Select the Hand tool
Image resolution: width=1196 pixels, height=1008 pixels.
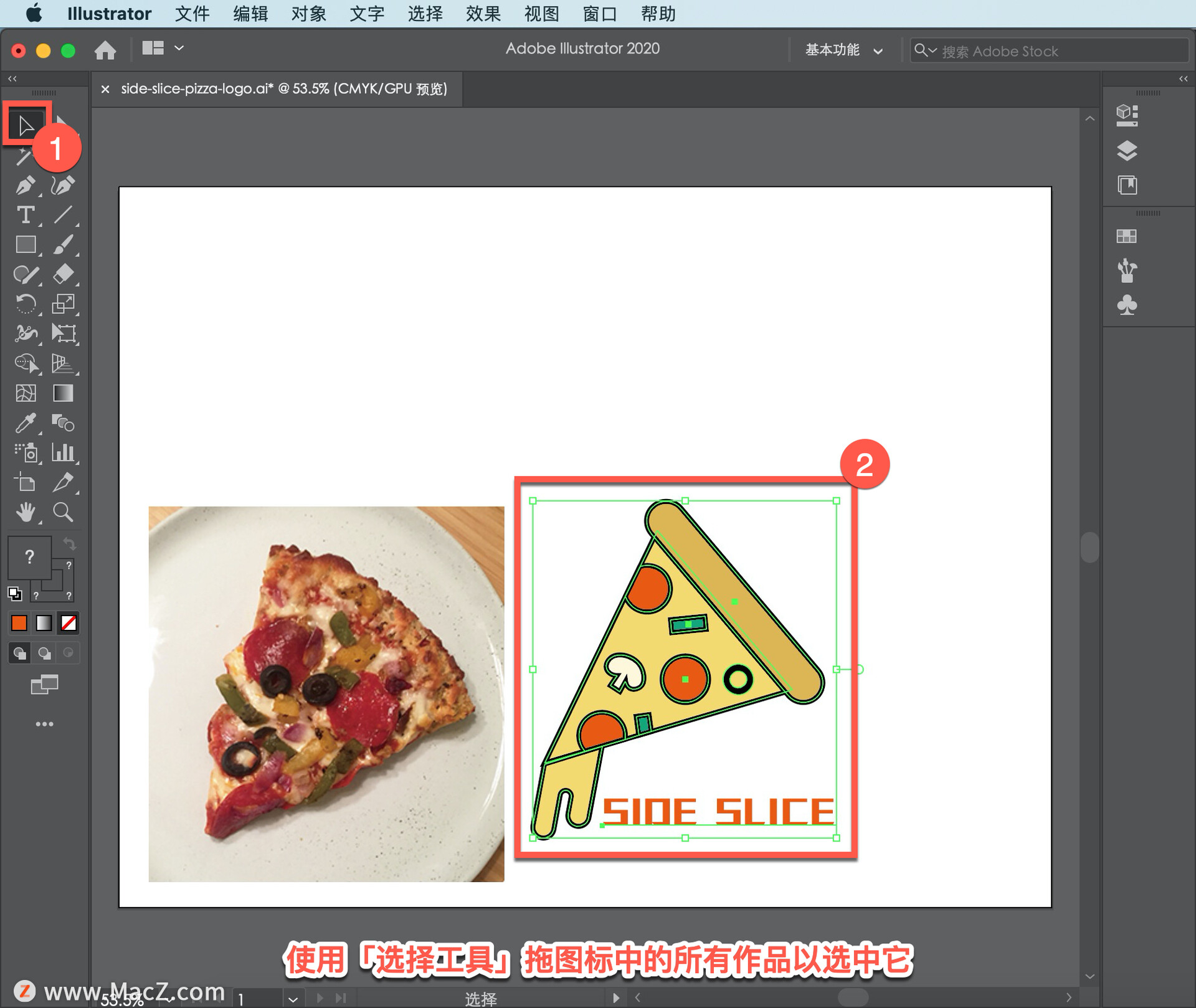(26, 512)
